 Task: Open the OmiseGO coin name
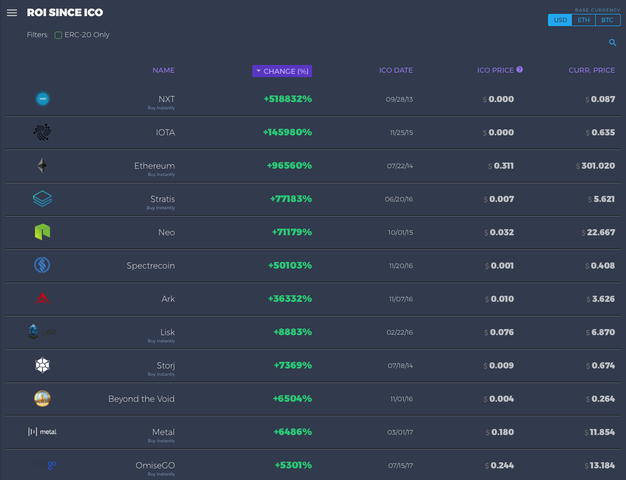pyautogui.click(x=155, y=465)
